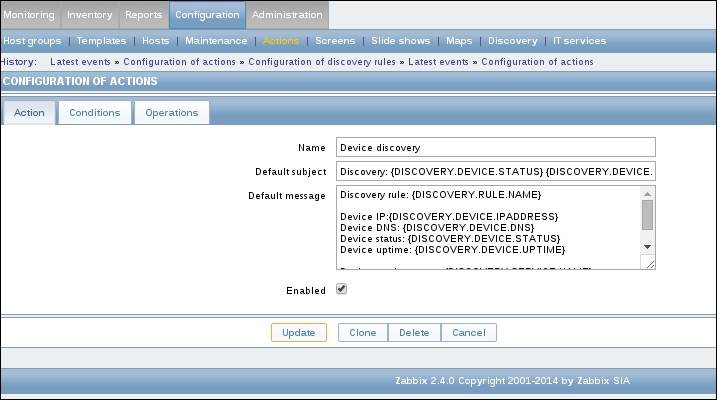
Task: Click into the Name input field
Action: tap(495, 147)
